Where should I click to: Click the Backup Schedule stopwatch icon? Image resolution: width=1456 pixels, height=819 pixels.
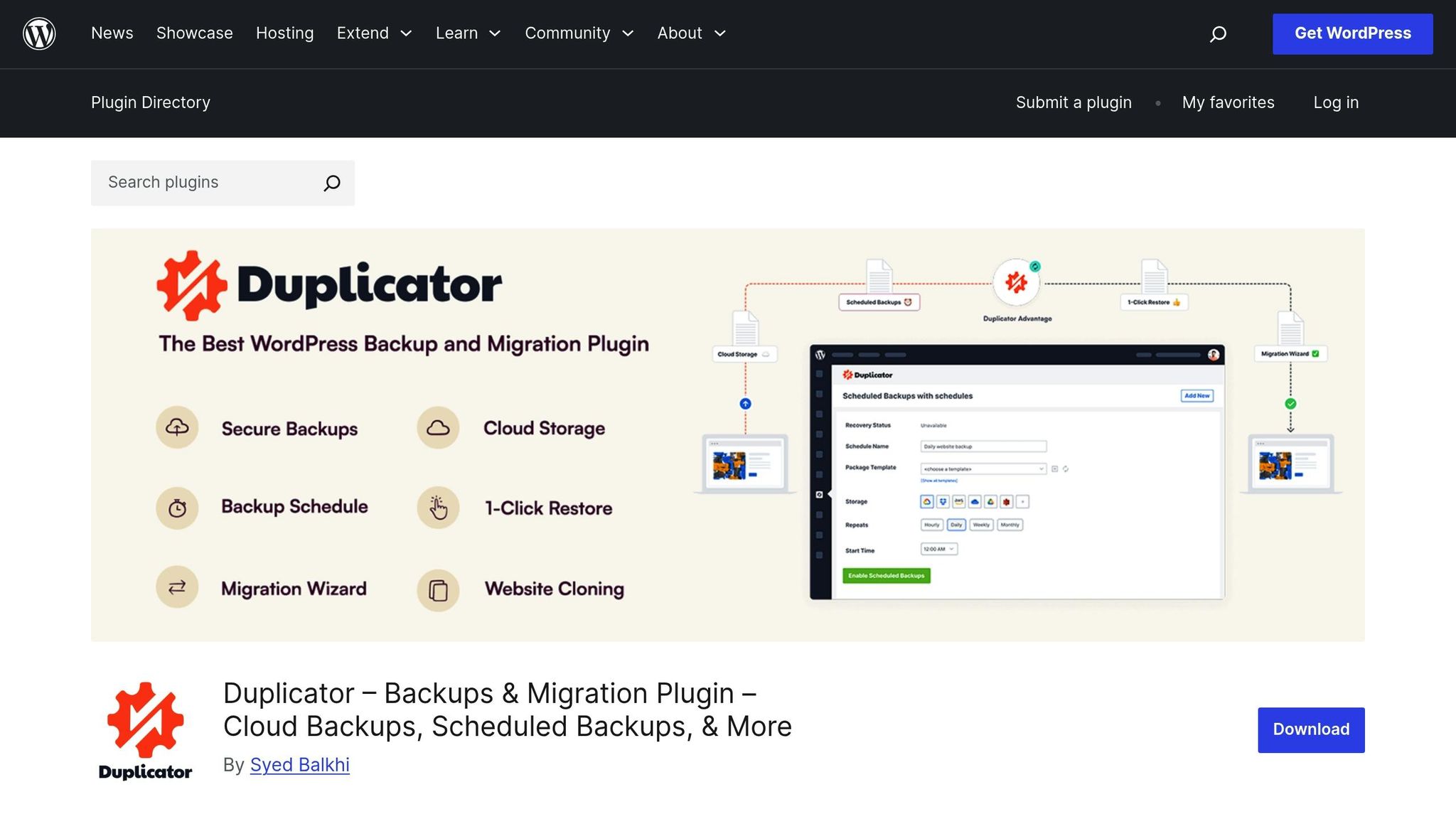177,508
